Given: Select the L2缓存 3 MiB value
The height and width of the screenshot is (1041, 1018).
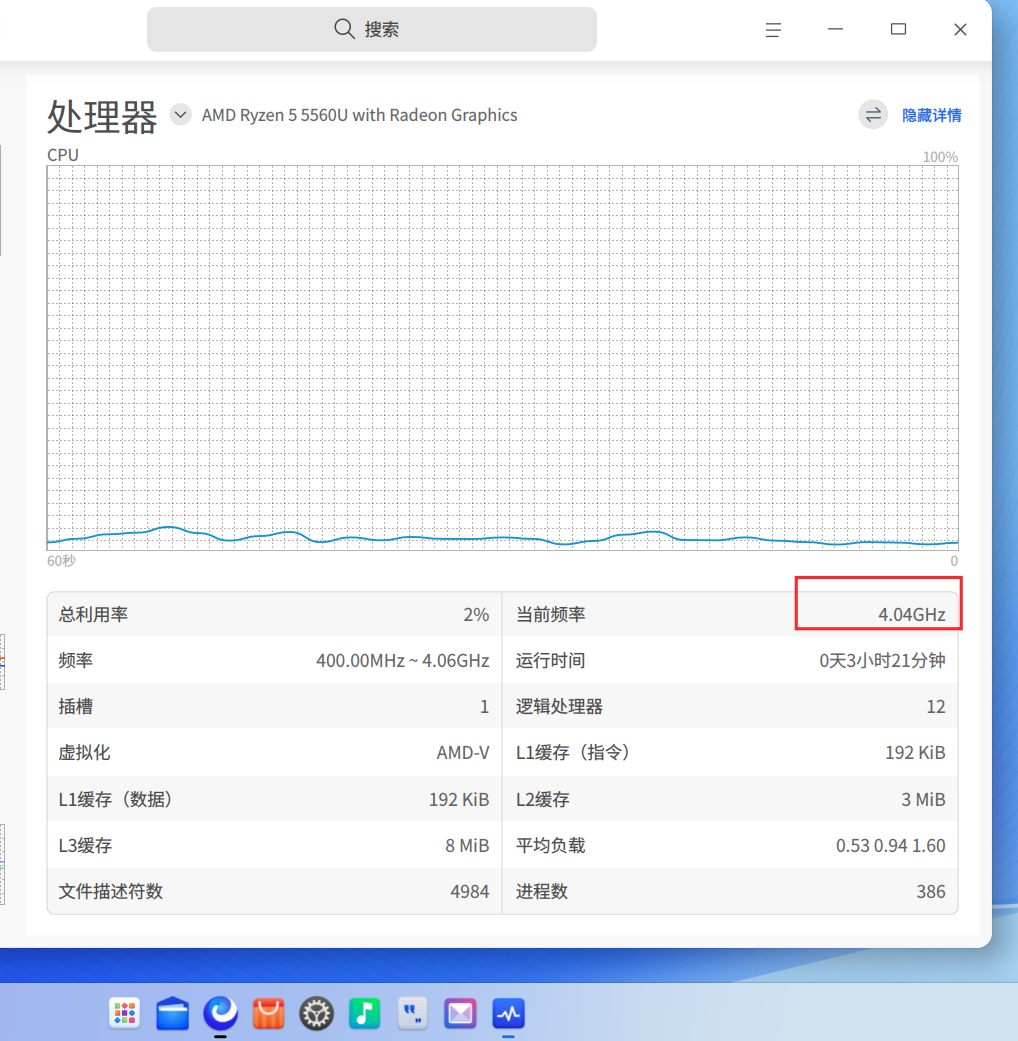Looking at the screenshot, I should (x=923, y=799).
